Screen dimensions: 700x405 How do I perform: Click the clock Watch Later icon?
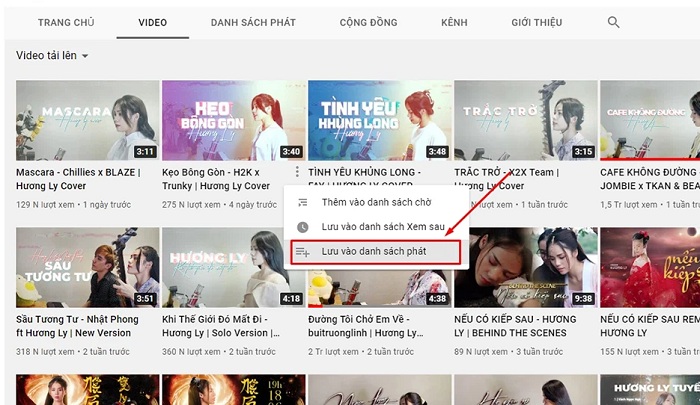(303, 227)
